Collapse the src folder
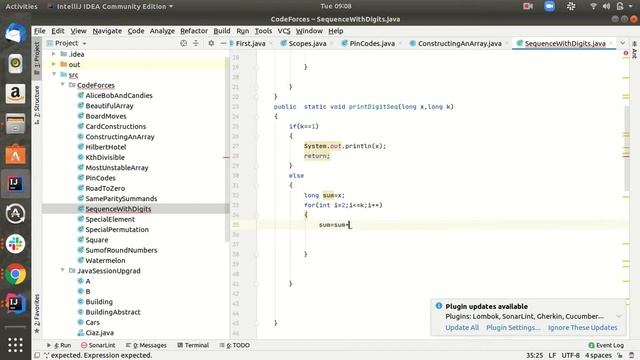The width and height of the screenshot is (640, 360). tap(54, 75)
